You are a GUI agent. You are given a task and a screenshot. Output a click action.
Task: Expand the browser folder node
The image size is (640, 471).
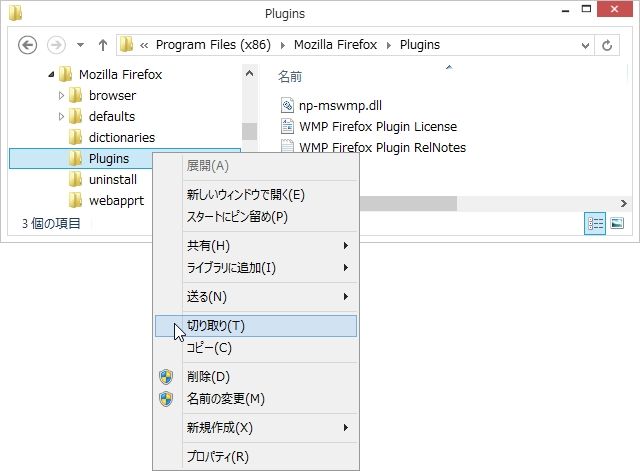tap(61, 96)
